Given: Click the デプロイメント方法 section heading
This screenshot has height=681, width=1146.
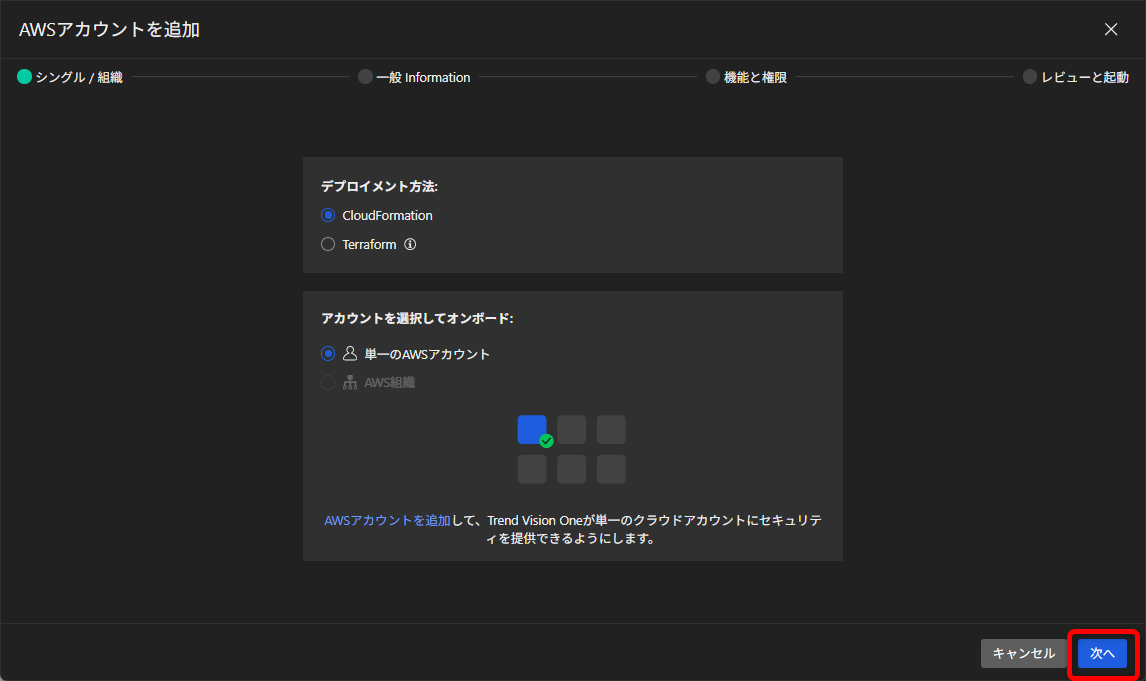Looking at the screenshot, I should click(x=380, y=186).
